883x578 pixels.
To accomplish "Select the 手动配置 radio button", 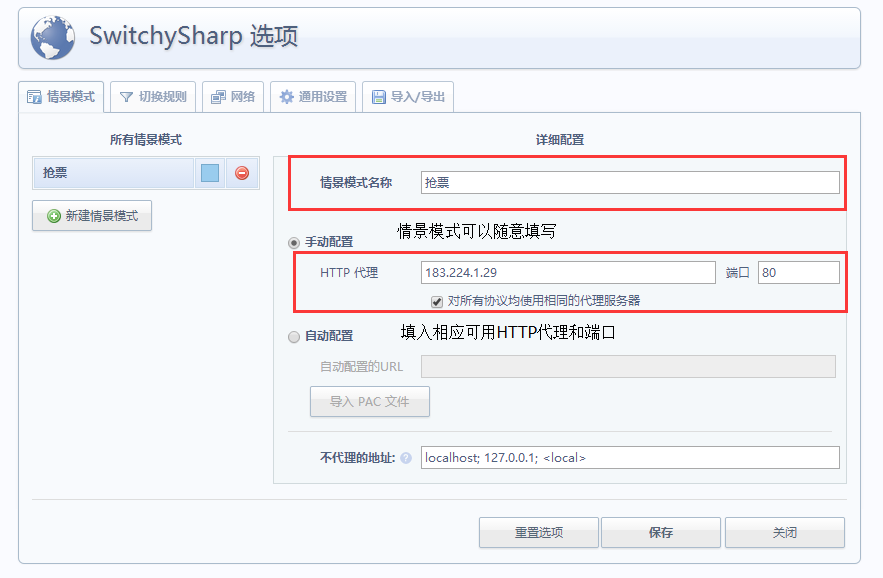I will coord(294,243).
